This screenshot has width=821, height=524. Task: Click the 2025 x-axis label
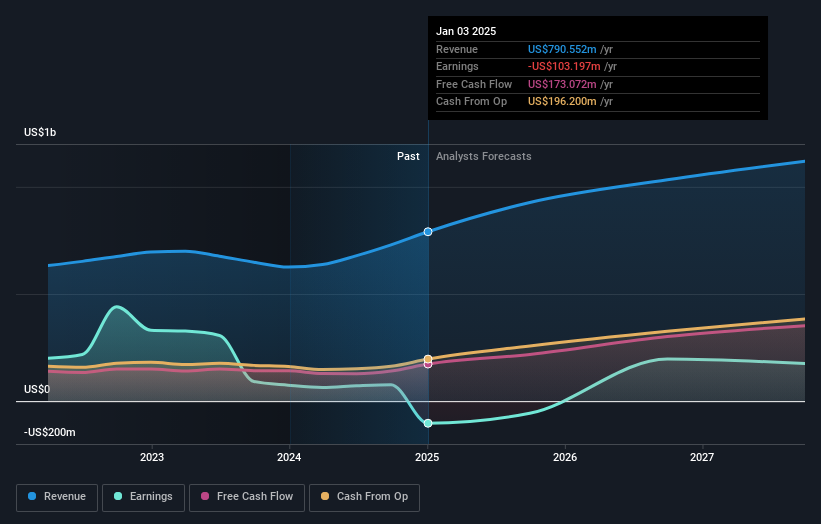click(427, 457)
